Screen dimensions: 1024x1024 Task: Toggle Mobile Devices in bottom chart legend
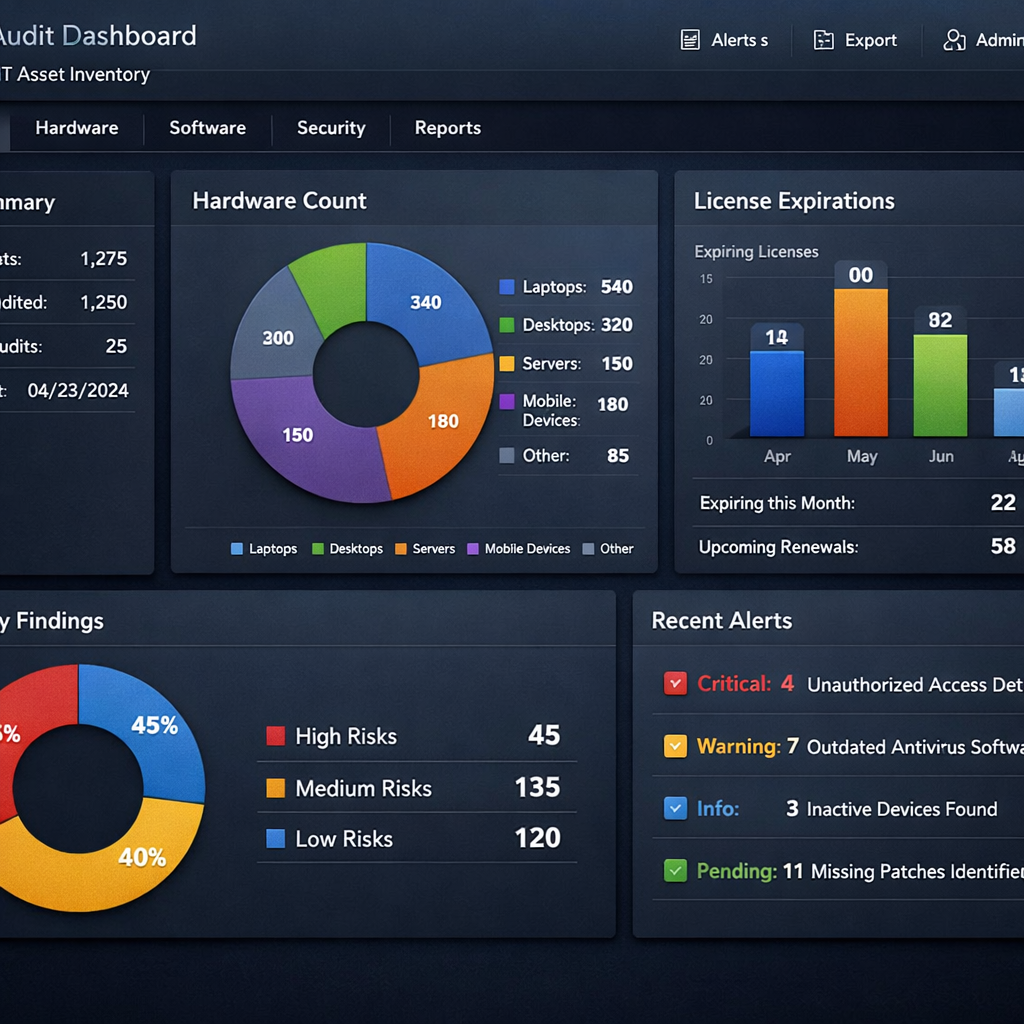point(519,549)
